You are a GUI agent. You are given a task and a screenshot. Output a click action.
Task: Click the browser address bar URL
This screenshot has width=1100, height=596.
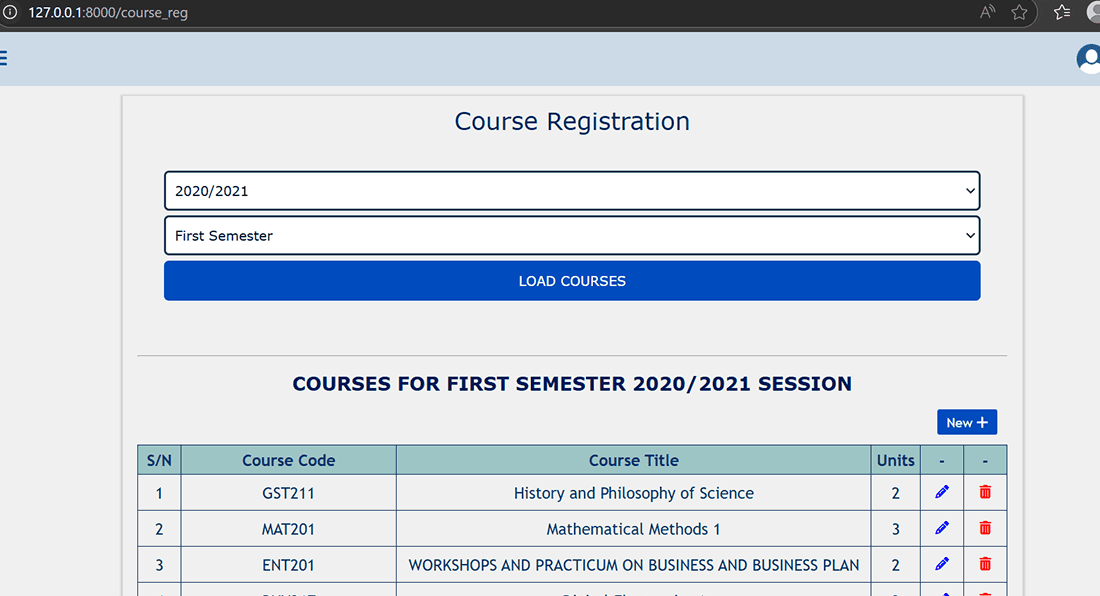(108, 13)
